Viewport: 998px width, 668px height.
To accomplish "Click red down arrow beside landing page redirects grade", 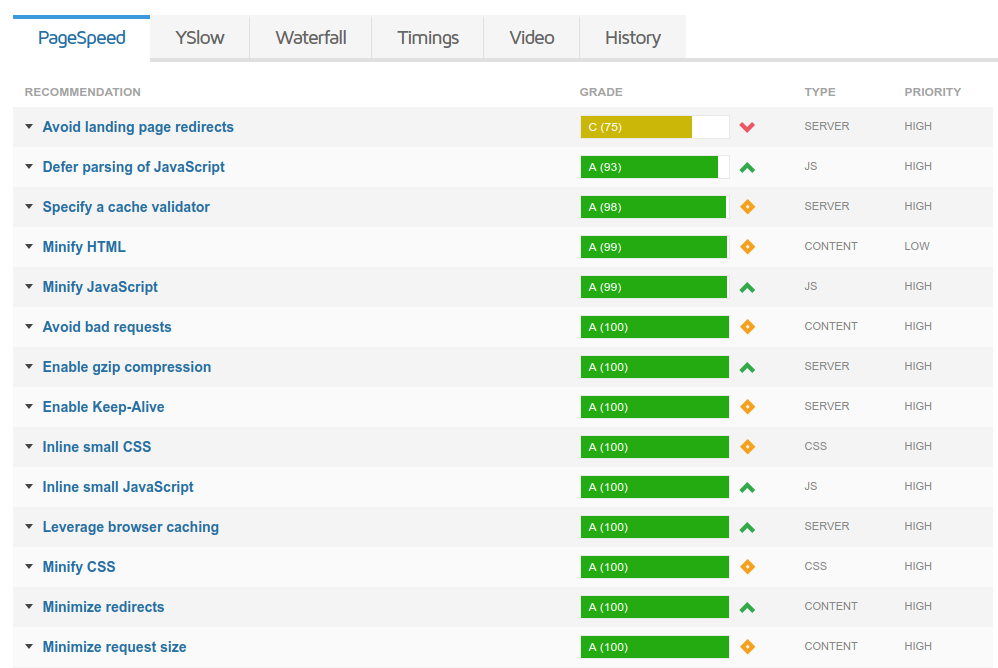I will [x=747, y=127].
